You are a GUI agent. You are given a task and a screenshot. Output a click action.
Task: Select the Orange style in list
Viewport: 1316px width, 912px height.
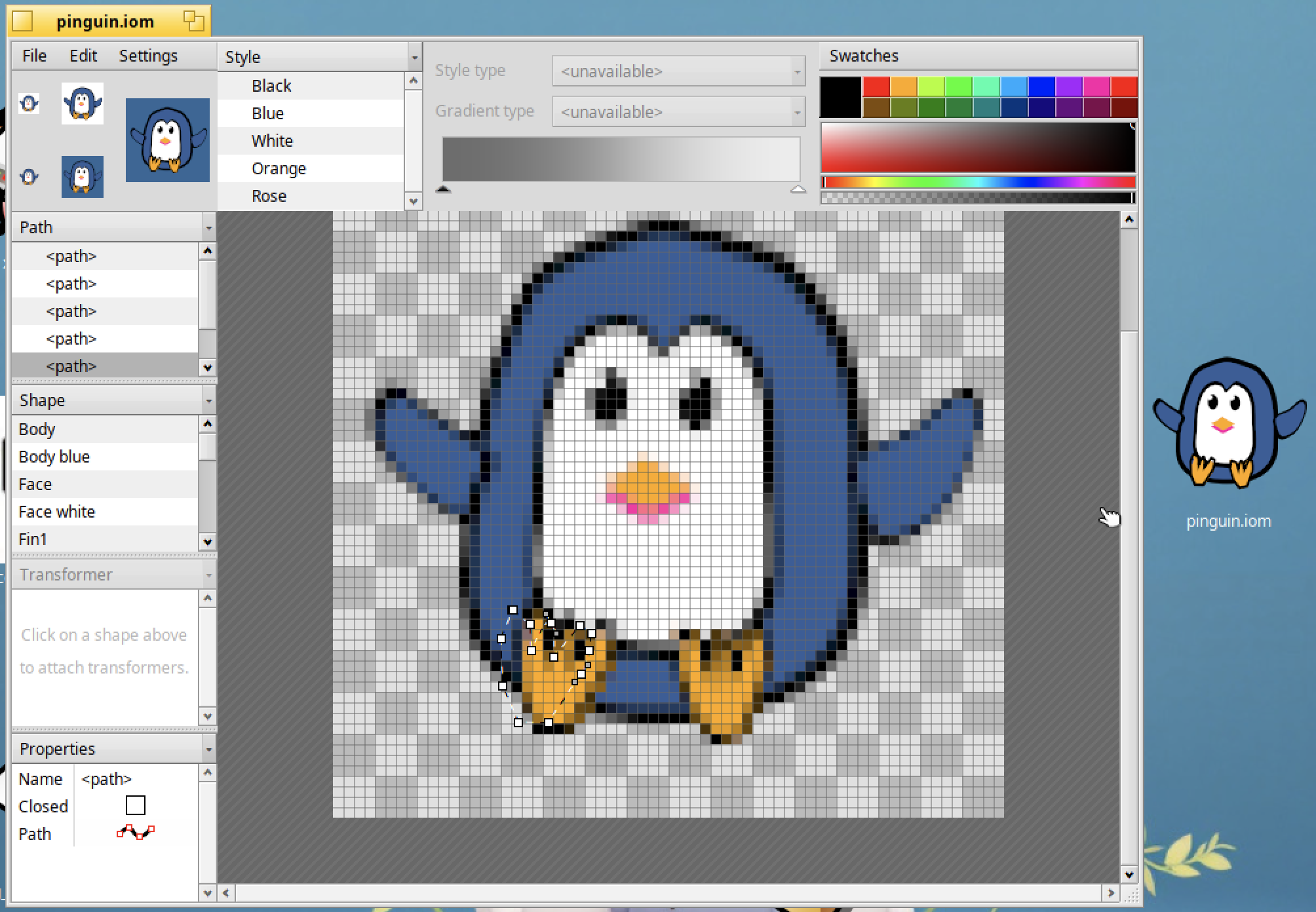pyautogui.click(x=279, y=168)
